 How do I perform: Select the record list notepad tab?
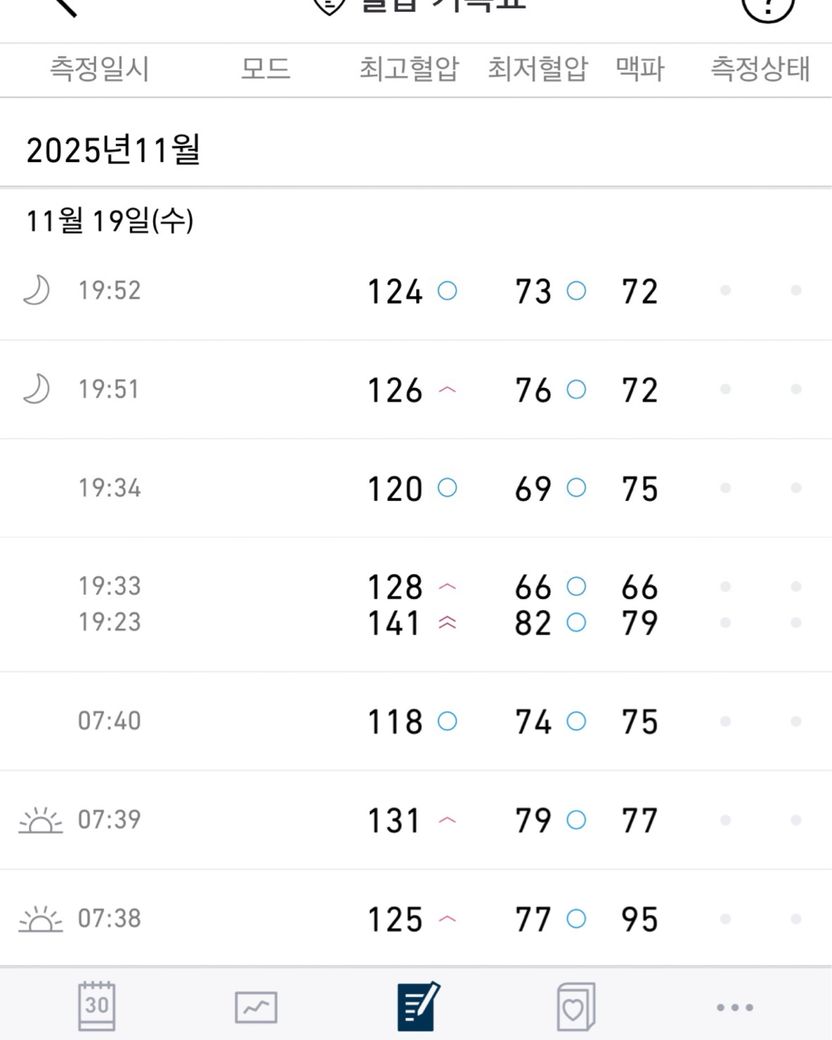417,1005
